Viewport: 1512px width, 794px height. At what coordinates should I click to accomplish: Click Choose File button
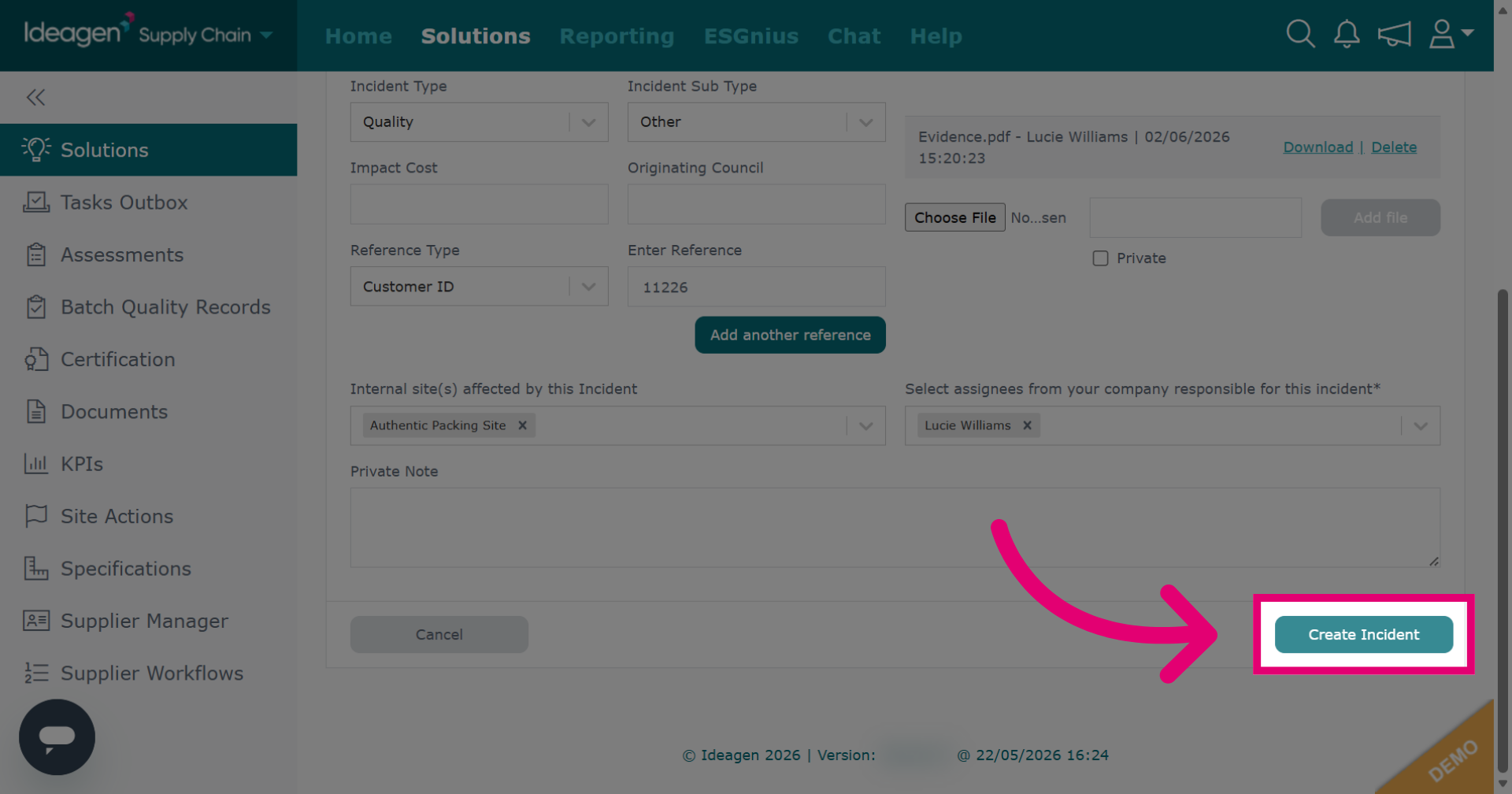coord(954,217)
